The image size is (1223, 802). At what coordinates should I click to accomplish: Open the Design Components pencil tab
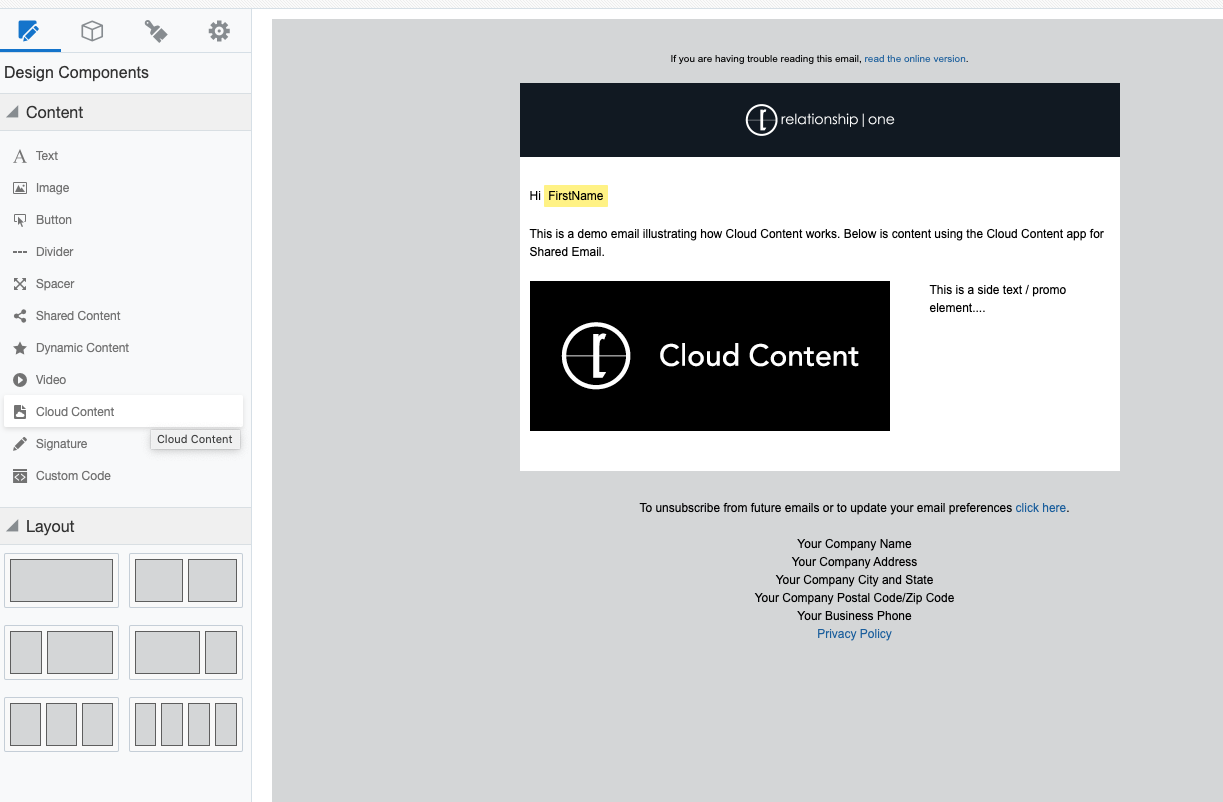click(x=29, y=31)
